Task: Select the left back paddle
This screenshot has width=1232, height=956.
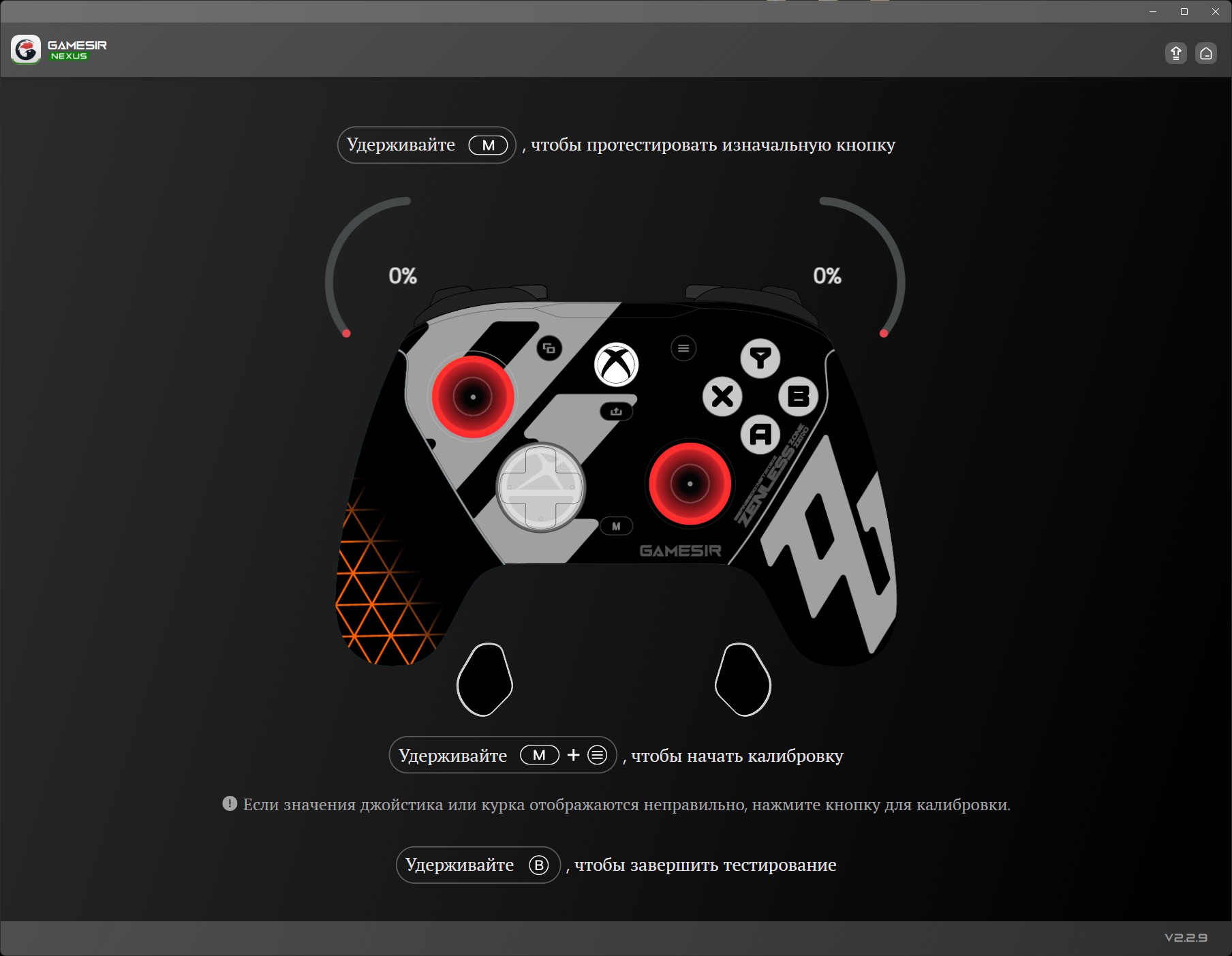Action: pos(484,679)
